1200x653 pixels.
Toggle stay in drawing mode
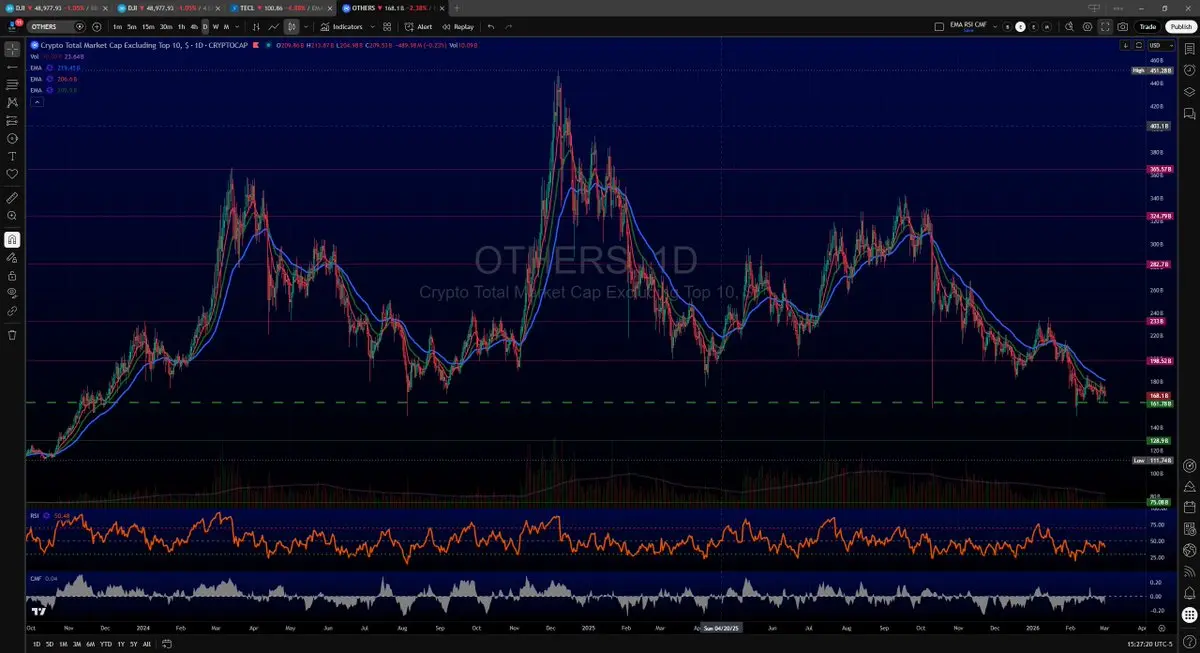pyautogui.click(x=12, y=257)
